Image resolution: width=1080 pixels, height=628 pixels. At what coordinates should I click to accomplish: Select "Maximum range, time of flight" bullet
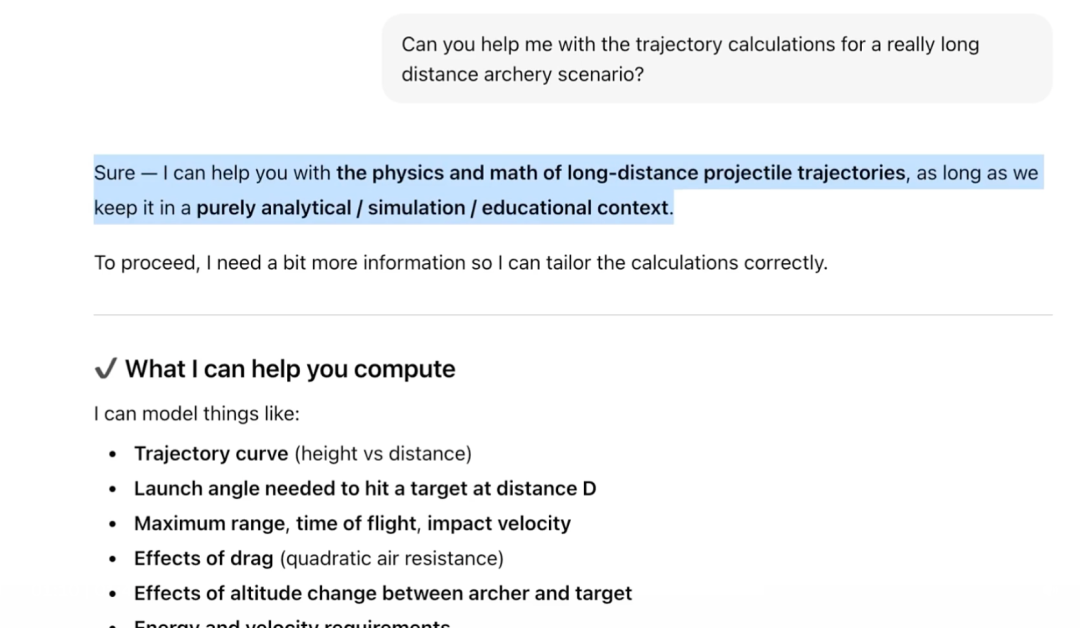[352, 524]
